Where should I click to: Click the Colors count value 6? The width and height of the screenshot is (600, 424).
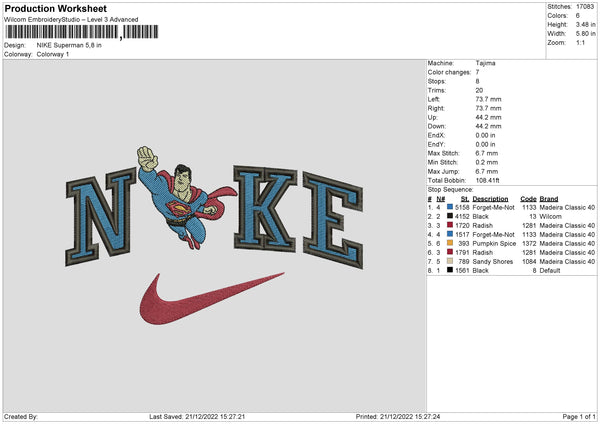coord(578,16)
